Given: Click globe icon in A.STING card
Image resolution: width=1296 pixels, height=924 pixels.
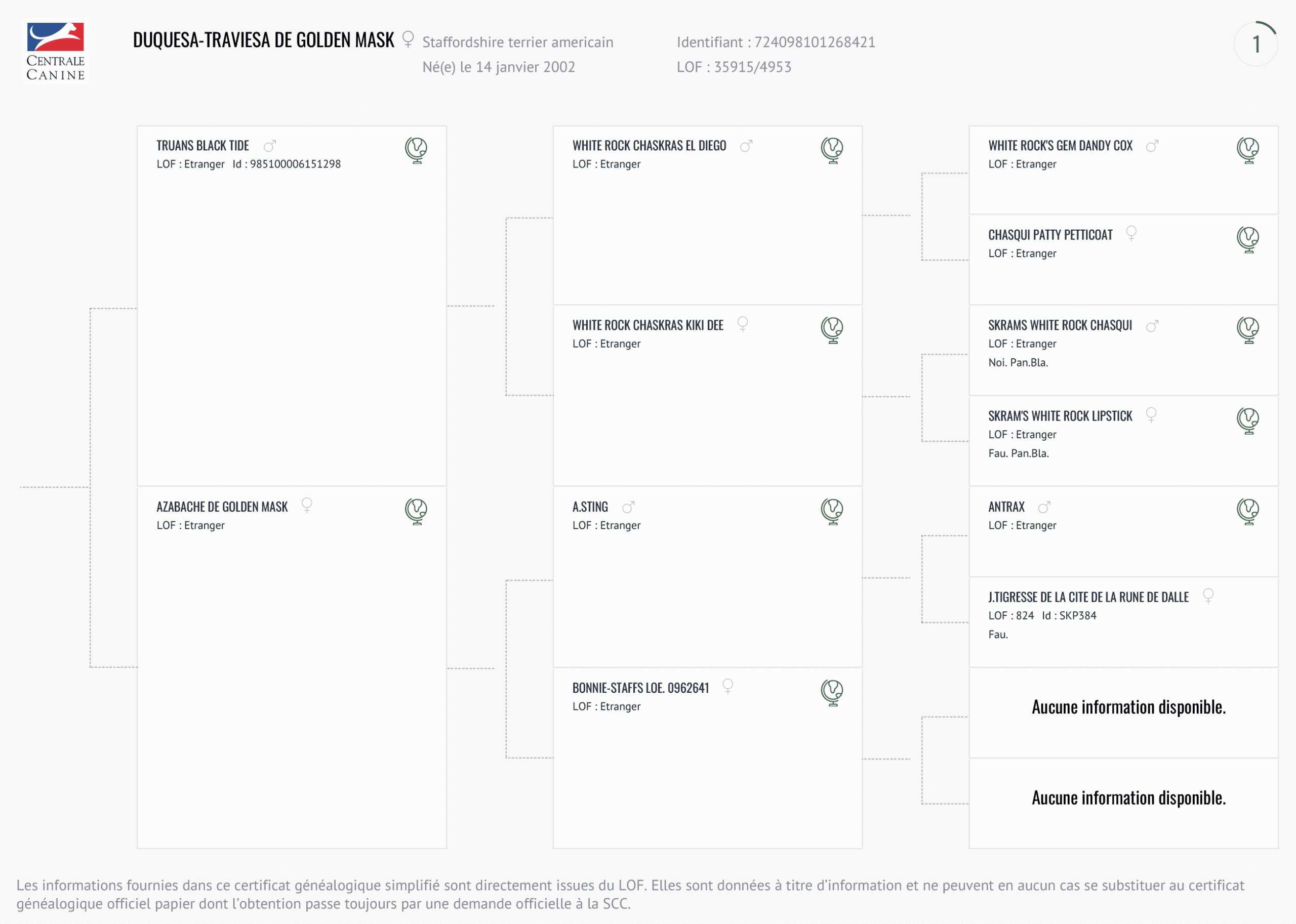Looking at the screenshot, I should (x=832, y=511).
